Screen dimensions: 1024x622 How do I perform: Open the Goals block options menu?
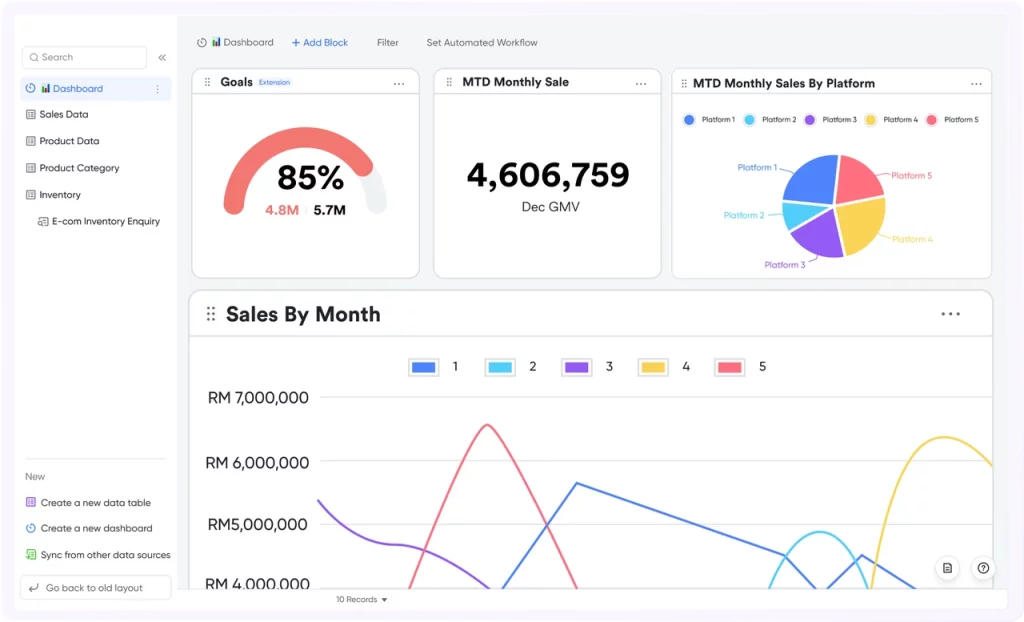(399, 84)
